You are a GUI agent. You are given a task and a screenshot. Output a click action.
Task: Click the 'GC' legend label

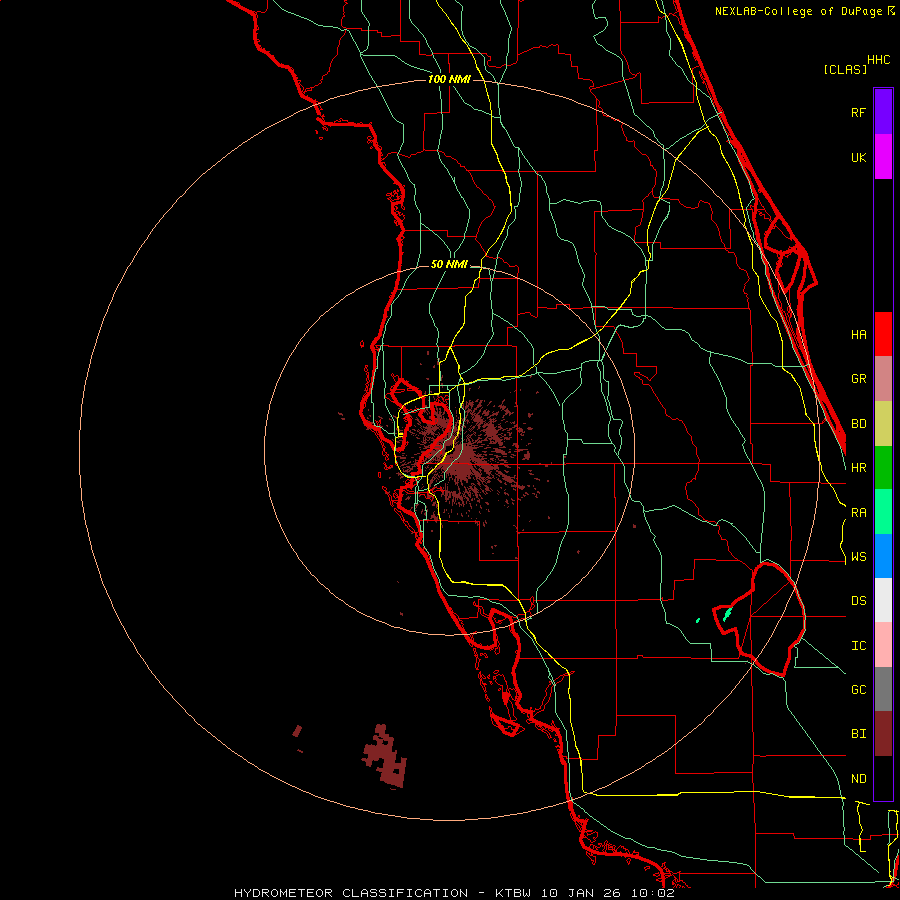pos(858,690)
